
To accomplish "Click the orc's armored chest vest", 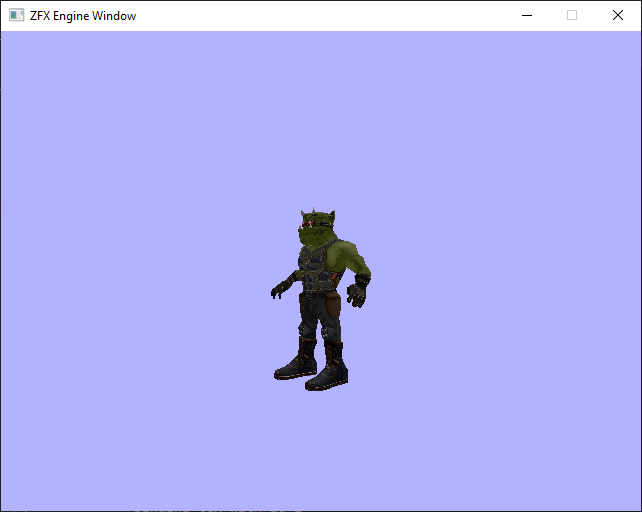I will coord(315,268).
